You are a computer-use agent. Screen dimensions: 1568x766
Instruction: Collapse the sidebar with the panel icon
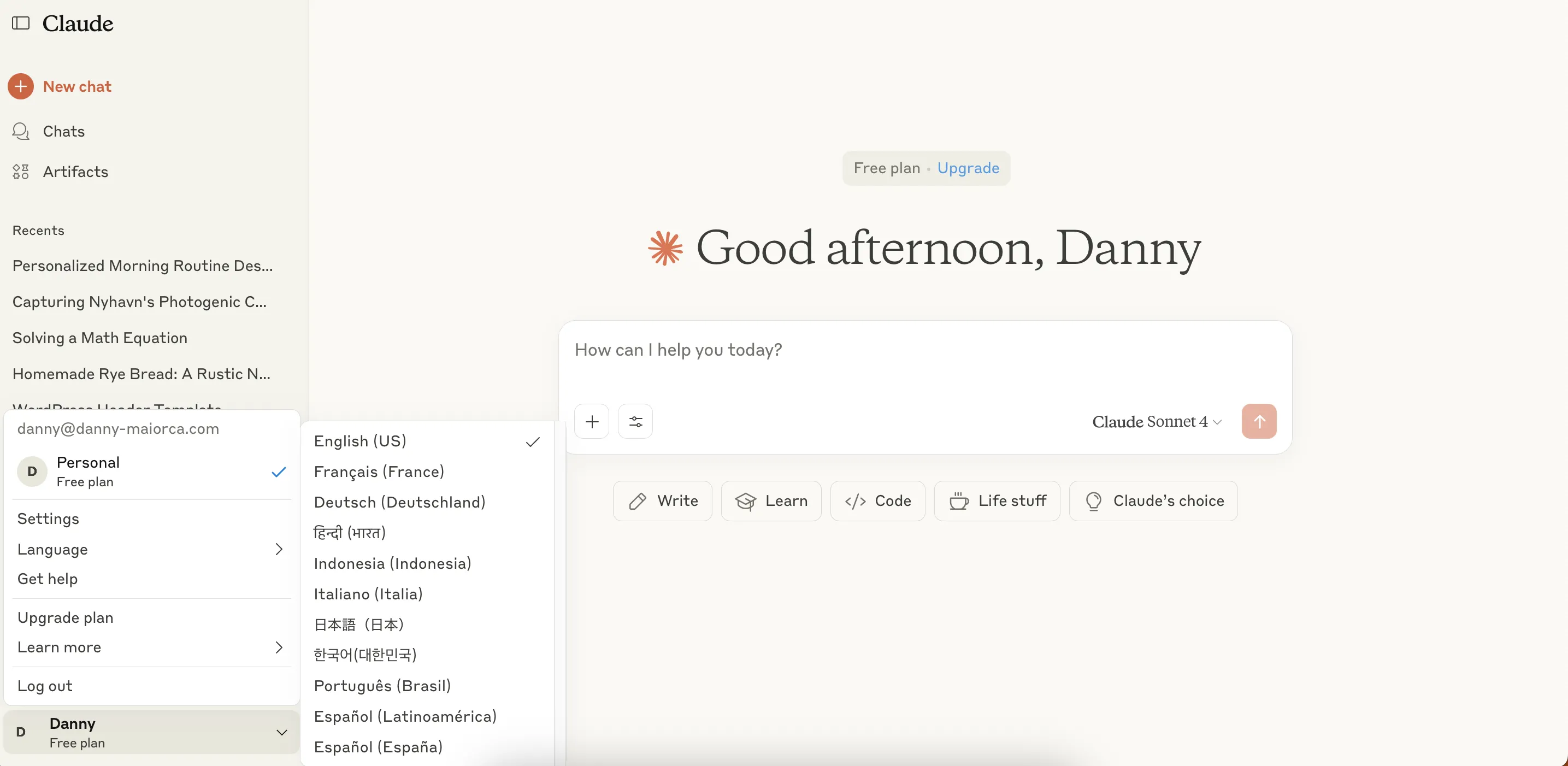(21, 23)
